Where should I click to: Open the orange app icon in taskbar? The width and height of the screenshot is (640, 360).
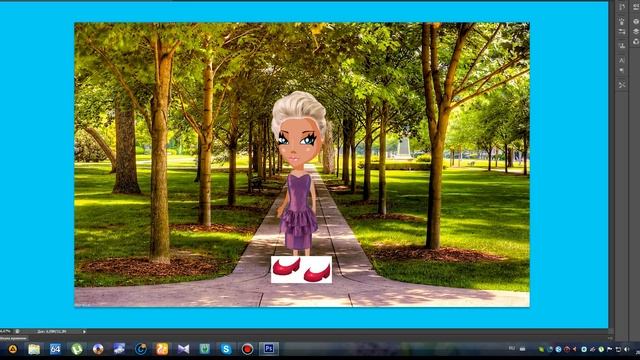click(x=162, y=349)
